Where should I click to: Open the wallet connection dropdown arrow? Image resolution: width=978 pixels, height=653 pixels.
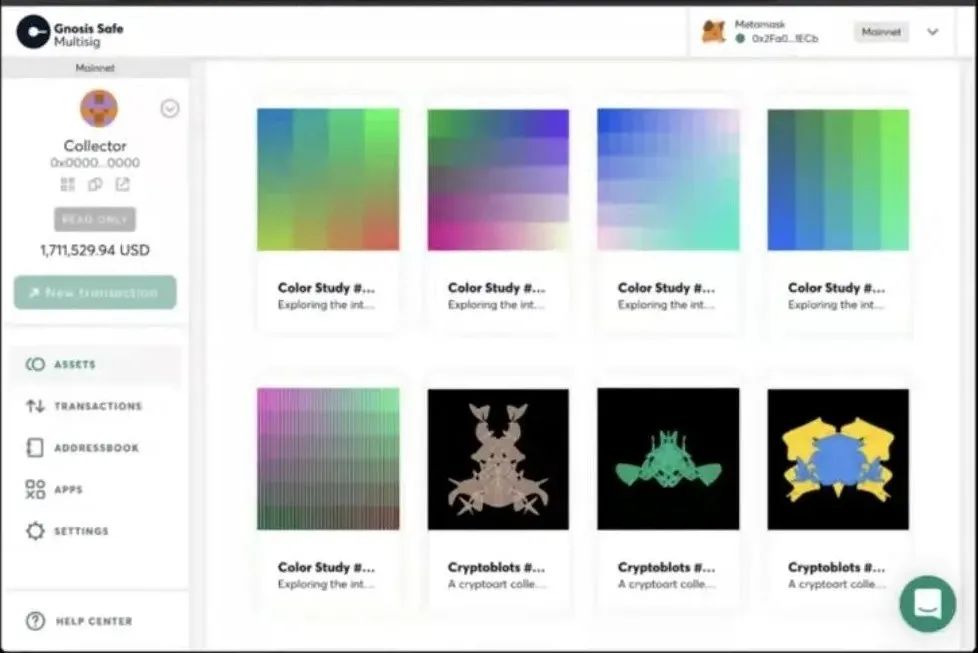pyautogui.click(x=933, y=32)
